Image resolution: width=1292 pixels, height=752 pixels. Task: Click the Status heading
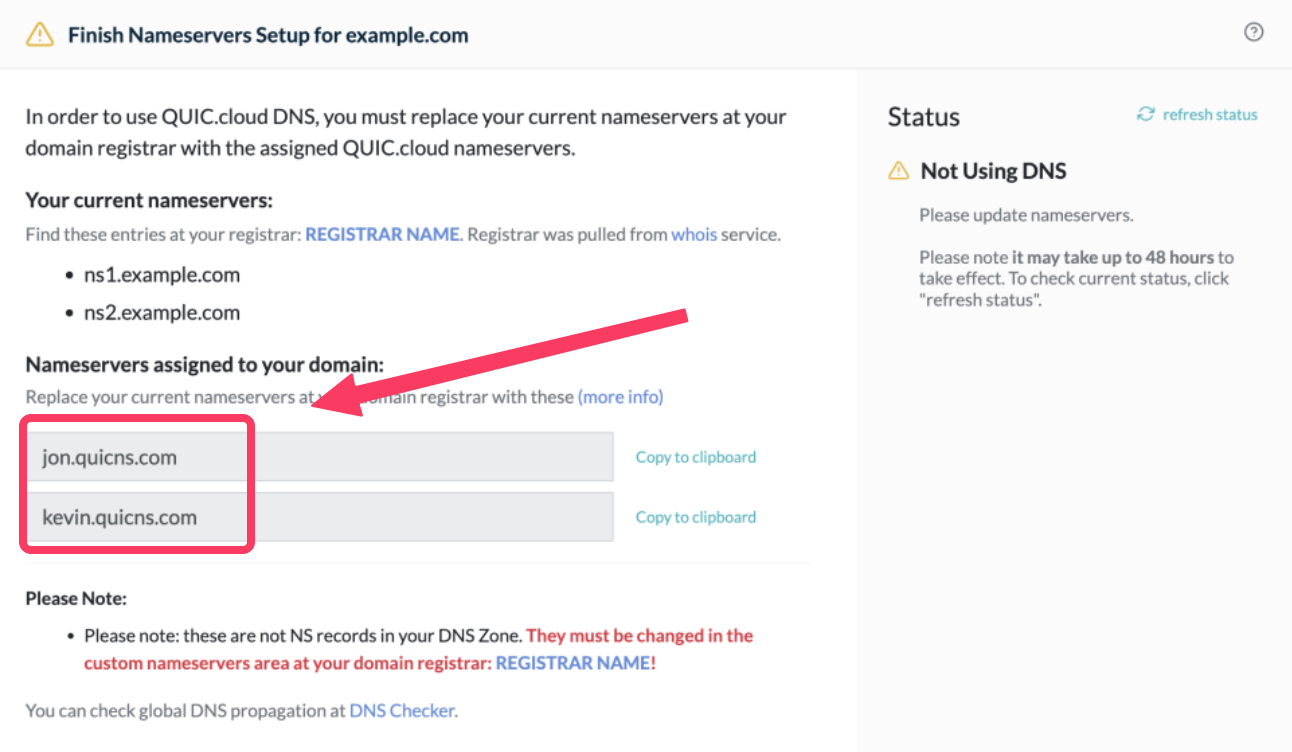point(924,117)
